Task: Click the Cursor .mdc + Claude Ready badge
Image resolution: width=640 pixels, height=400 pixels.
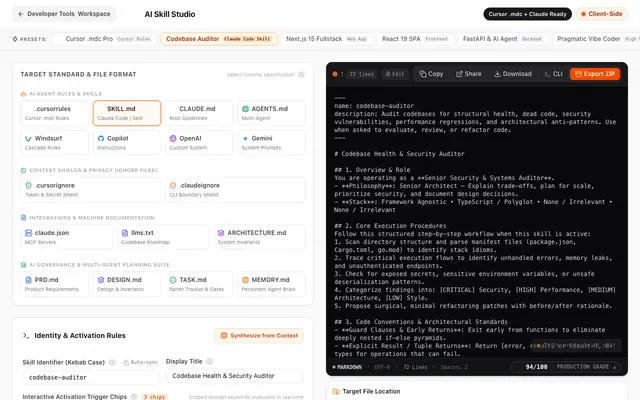Action: pos(527,14)
